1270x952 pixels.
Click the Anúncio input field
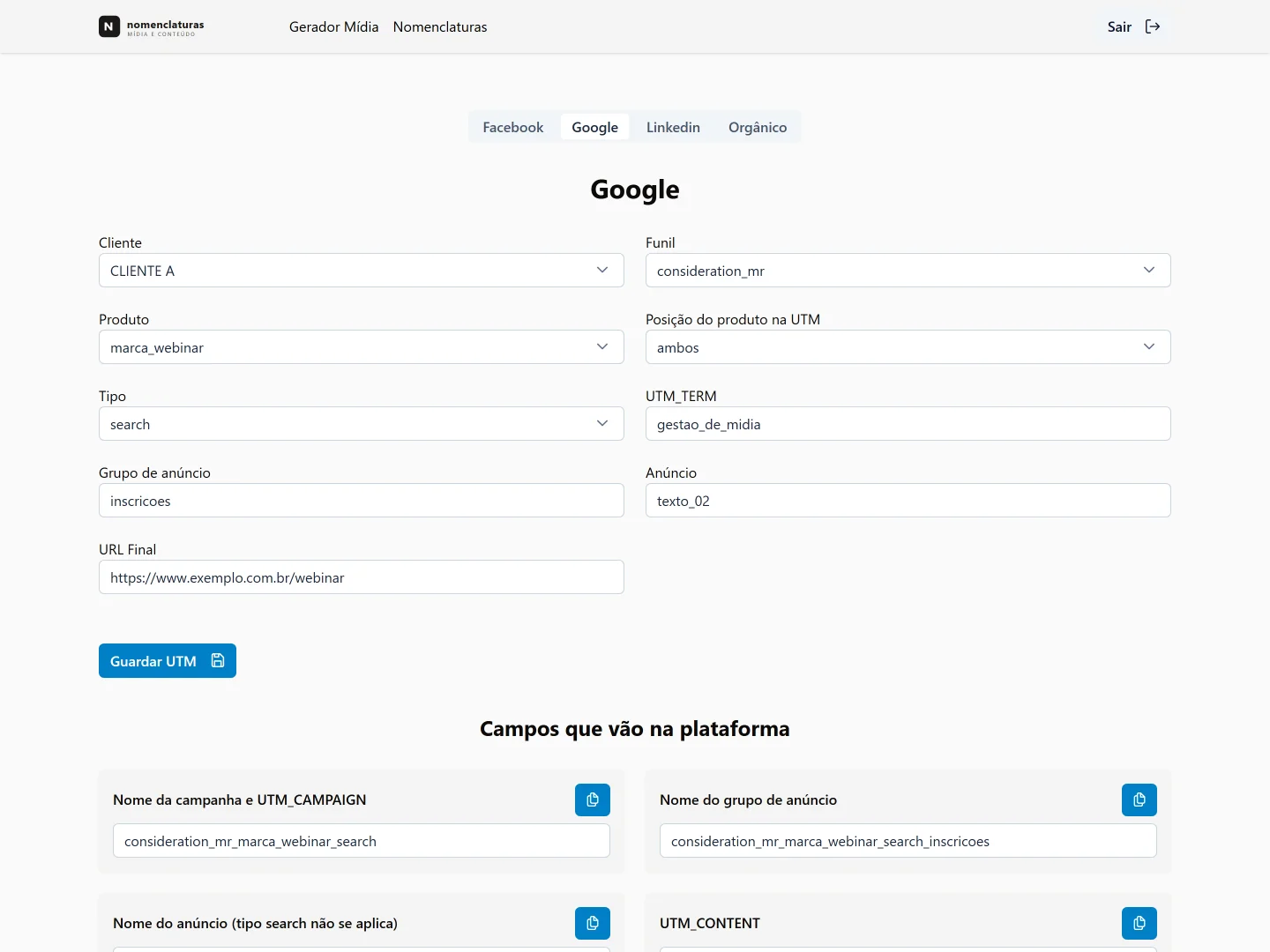point(908,501)
